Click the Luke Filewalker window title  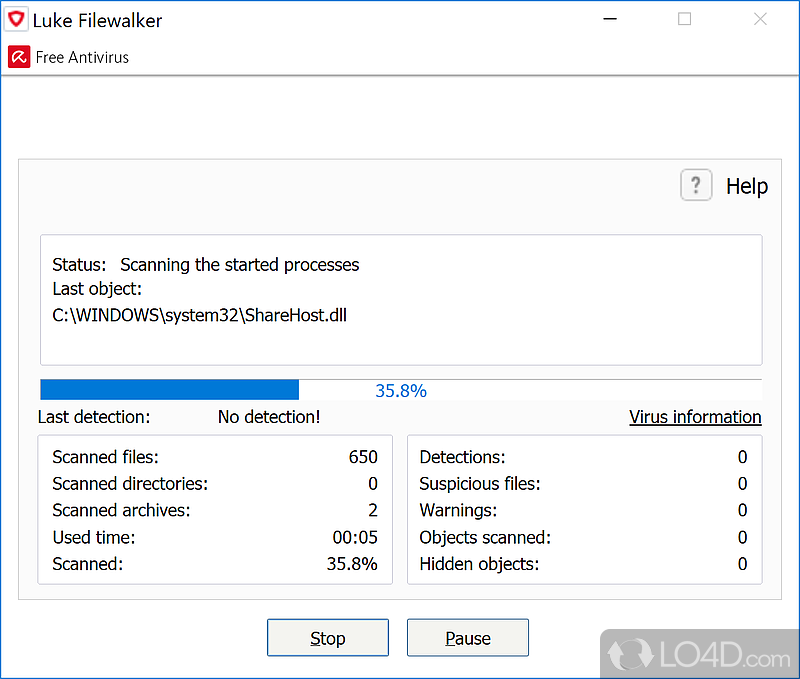click(x=97, y=20)
